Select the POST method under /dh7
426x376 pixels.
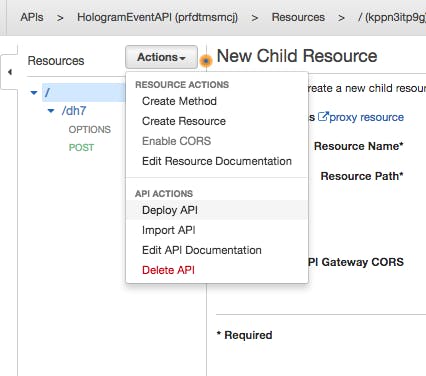(x=81, y=147)
